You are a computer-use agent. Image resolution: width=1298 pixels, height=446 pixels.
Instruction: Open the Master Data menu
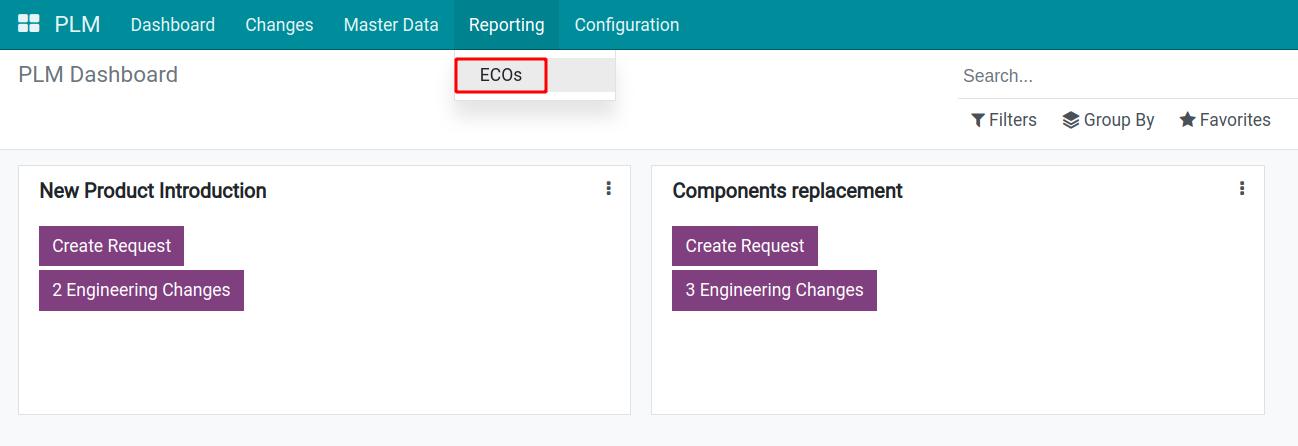[391, 25]
